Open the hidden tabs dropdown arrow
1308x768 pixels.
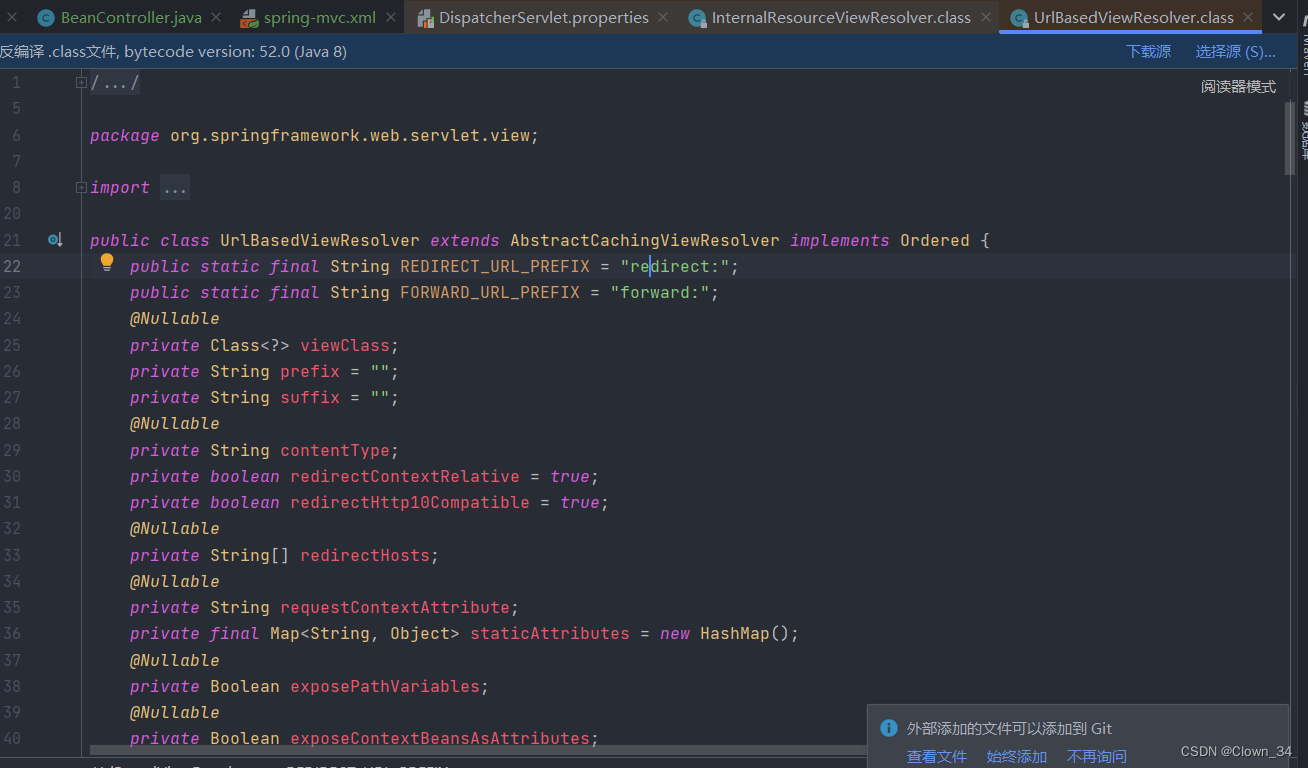coord(1279,17)
